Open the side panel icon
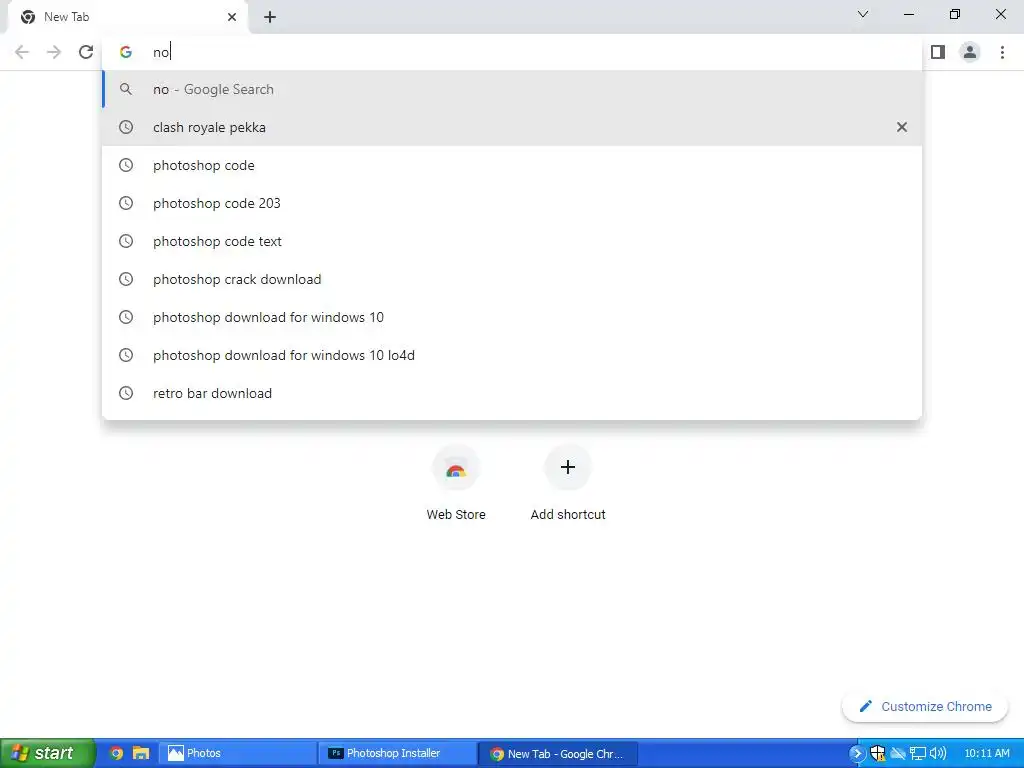 tap(938, 52)
